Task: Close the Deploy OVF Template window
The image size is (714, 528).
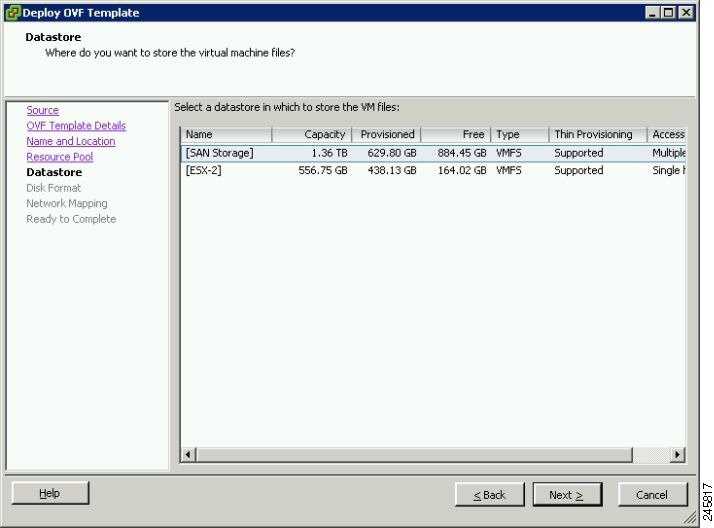Action: tap(686, 12)
